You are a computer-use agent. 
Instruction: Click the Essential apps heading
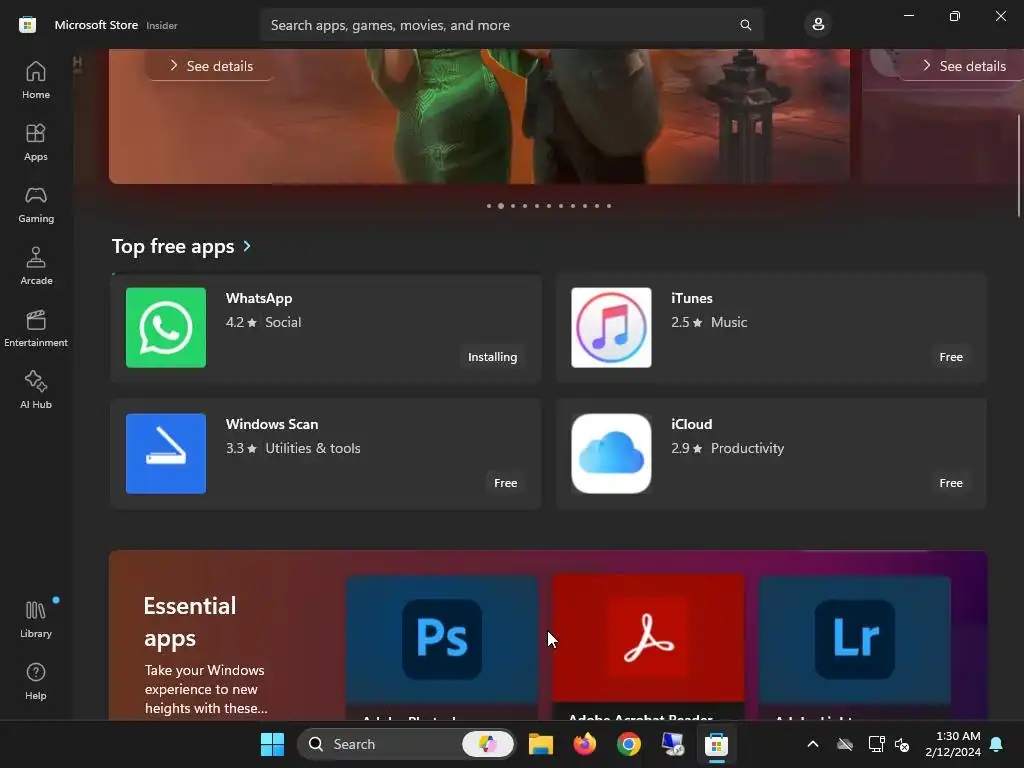coord(190,622)
